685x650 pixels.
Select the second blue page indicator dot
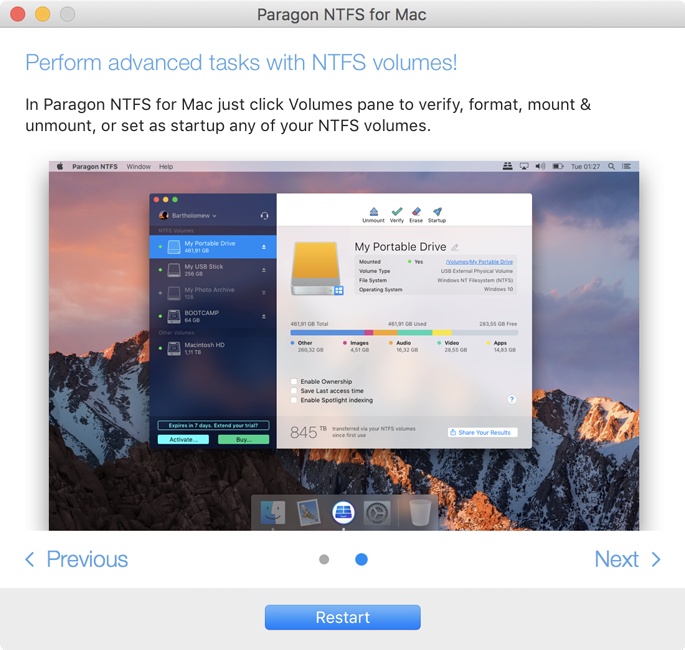(x=361, y=560)
